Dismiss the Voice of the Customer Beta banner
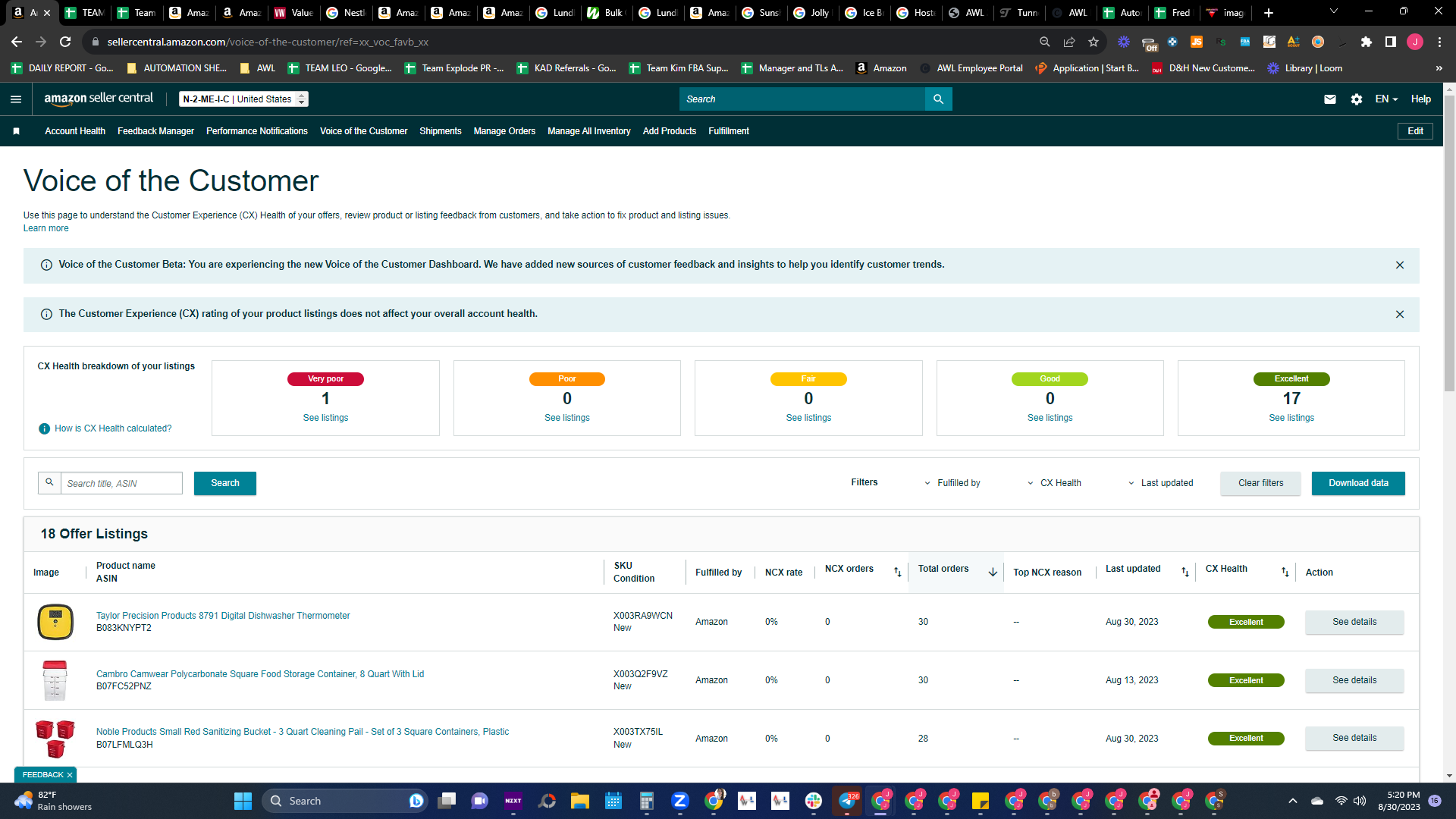The height and width of the screenshot is (819, 1456). coord(1400,265)
